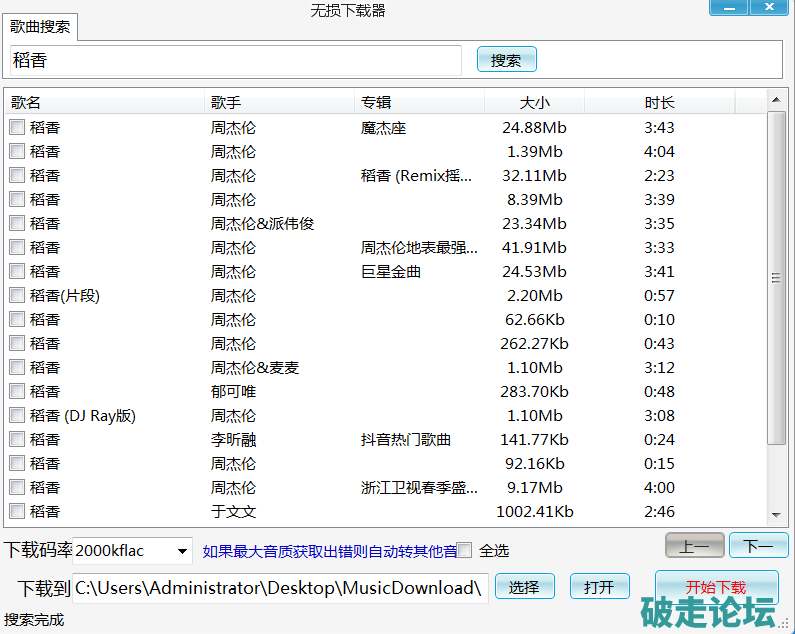Check the song by 郁可唯

click(17, 392)
